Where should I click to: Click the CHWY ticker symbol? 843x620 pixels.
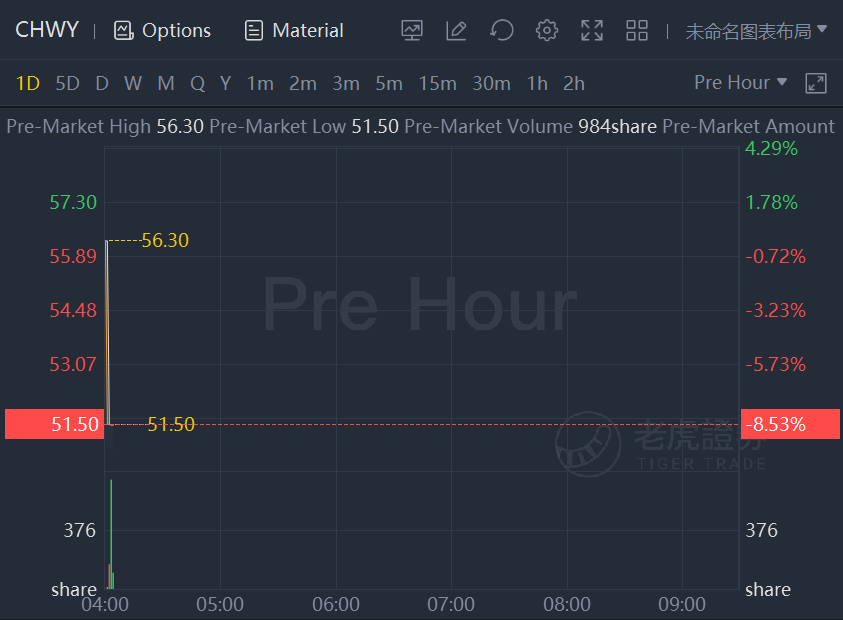pos(47,30)
